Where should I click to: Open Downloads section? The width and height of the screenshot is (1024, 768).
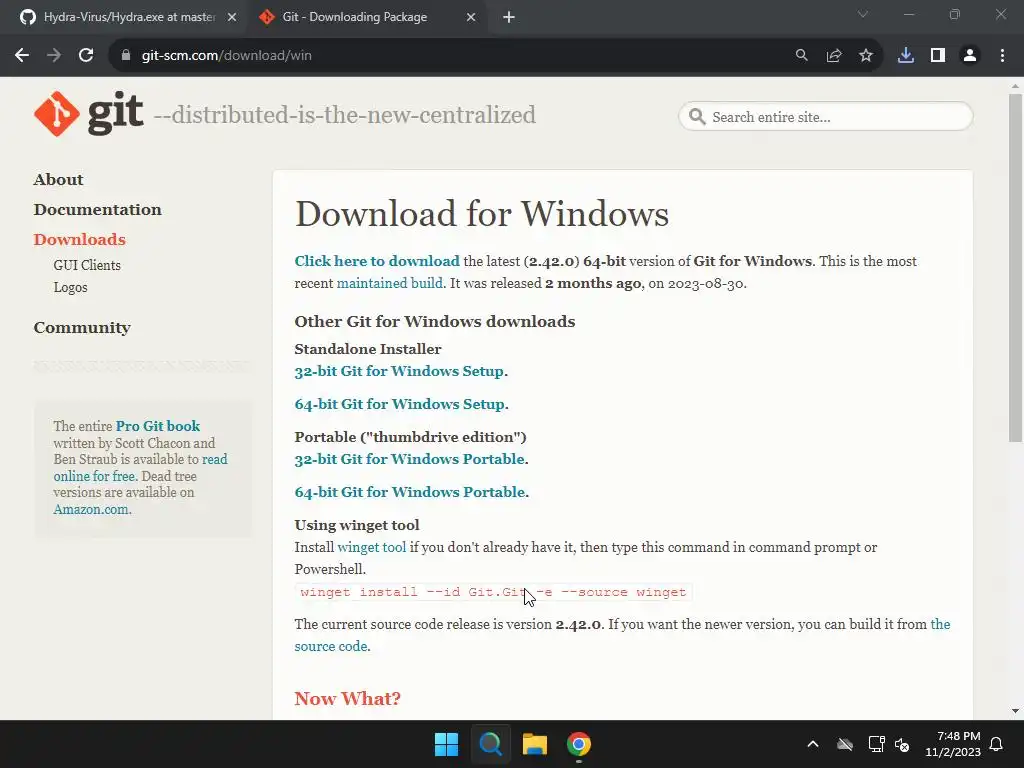coord(79,240)
